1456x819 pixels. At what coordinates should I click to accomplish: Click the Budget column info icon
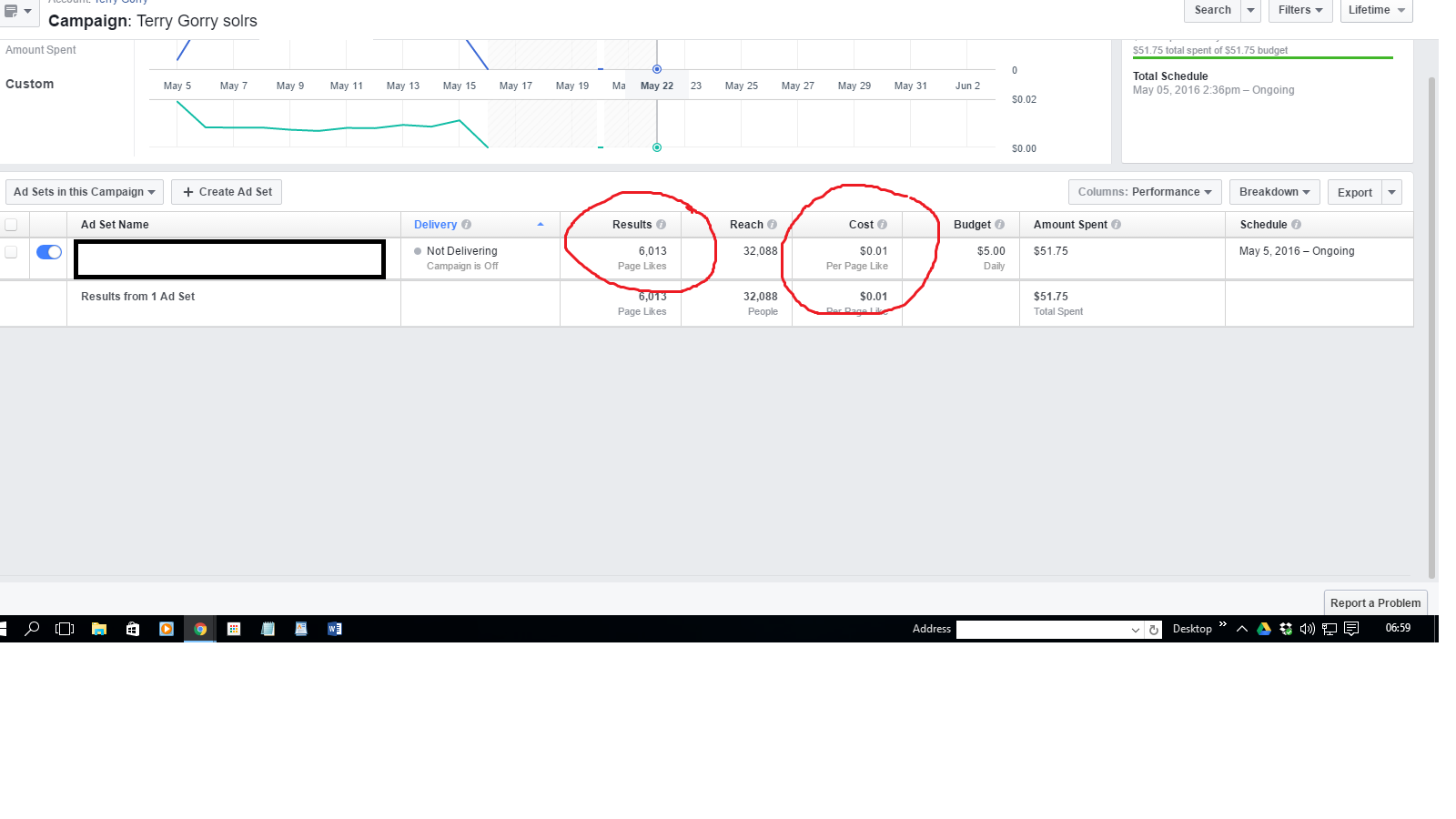click(1000, 225)
